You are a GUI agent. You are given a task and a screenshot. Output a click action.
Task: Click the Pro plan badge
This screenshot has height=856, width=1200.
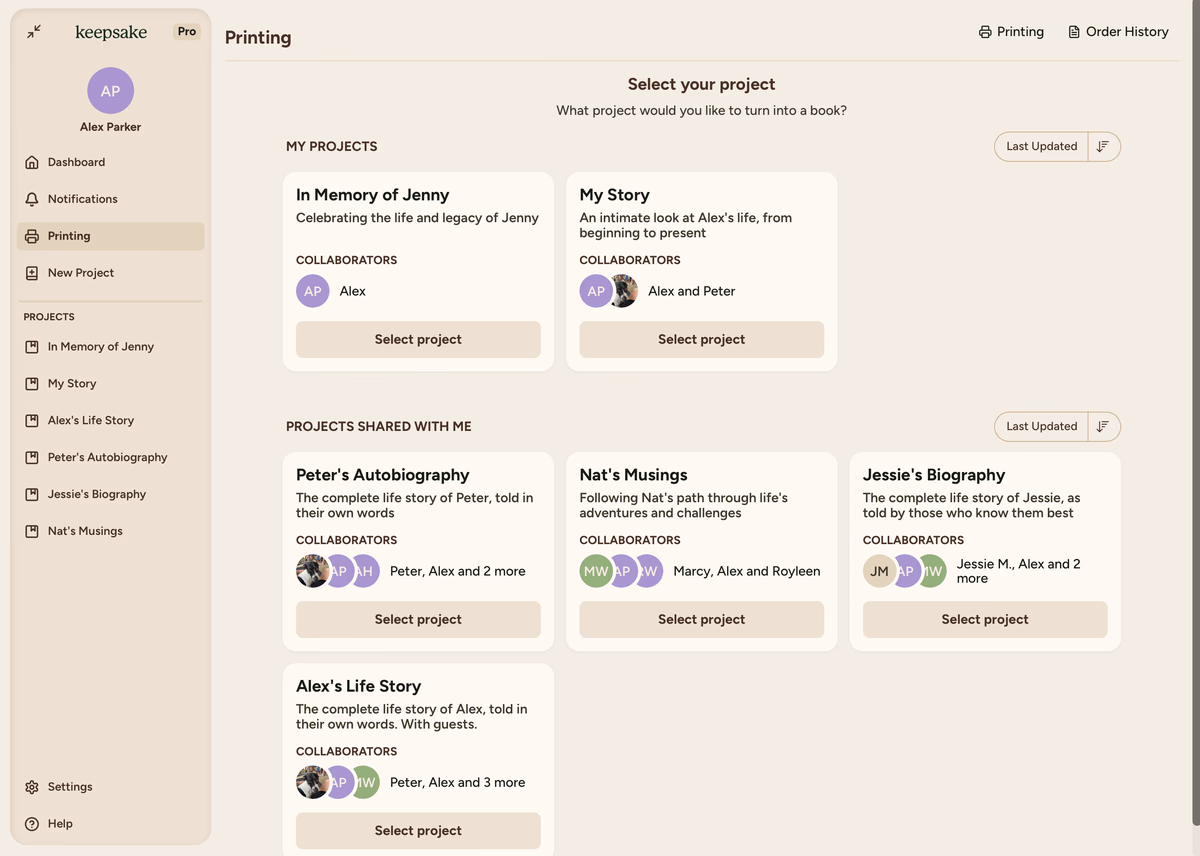tap(187, 32)
